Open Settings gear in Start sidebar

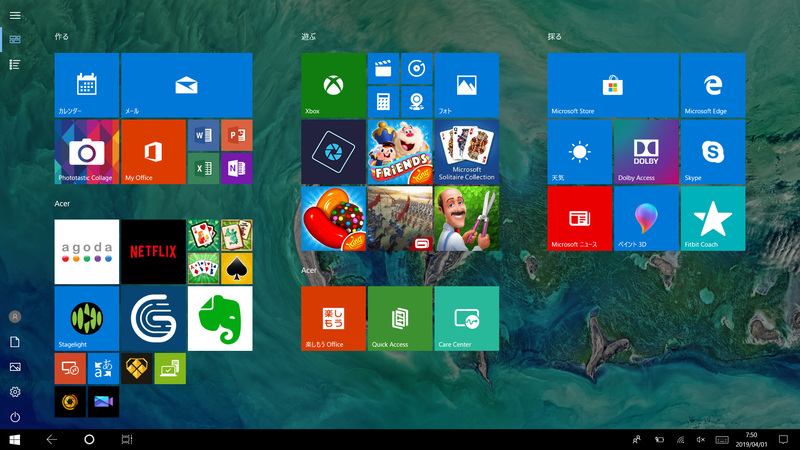(x=15, y=392)
